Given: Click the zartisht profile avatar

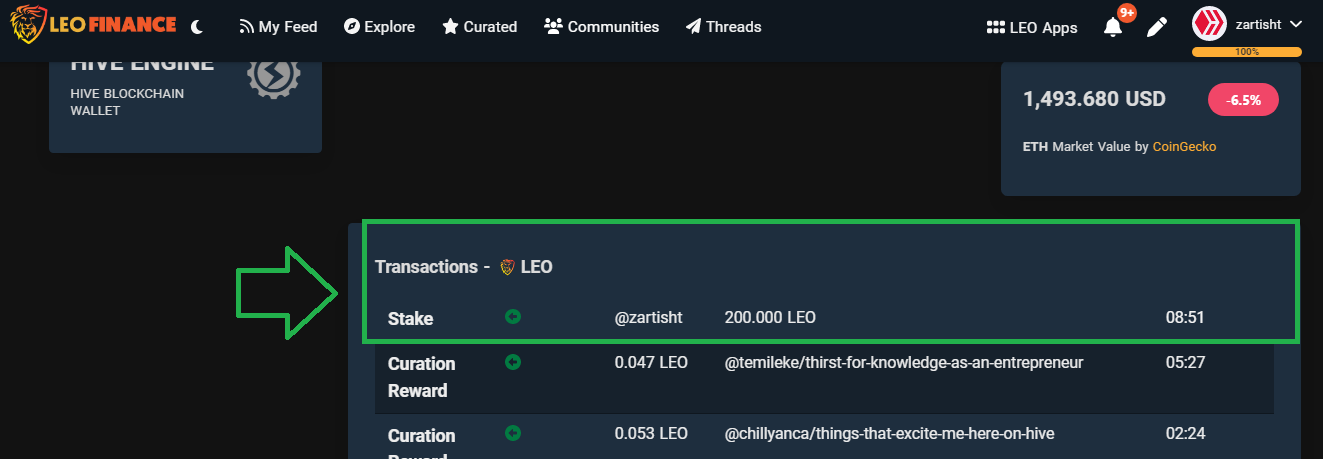Looking at the screenshot, I should [x=1210, y=24].
